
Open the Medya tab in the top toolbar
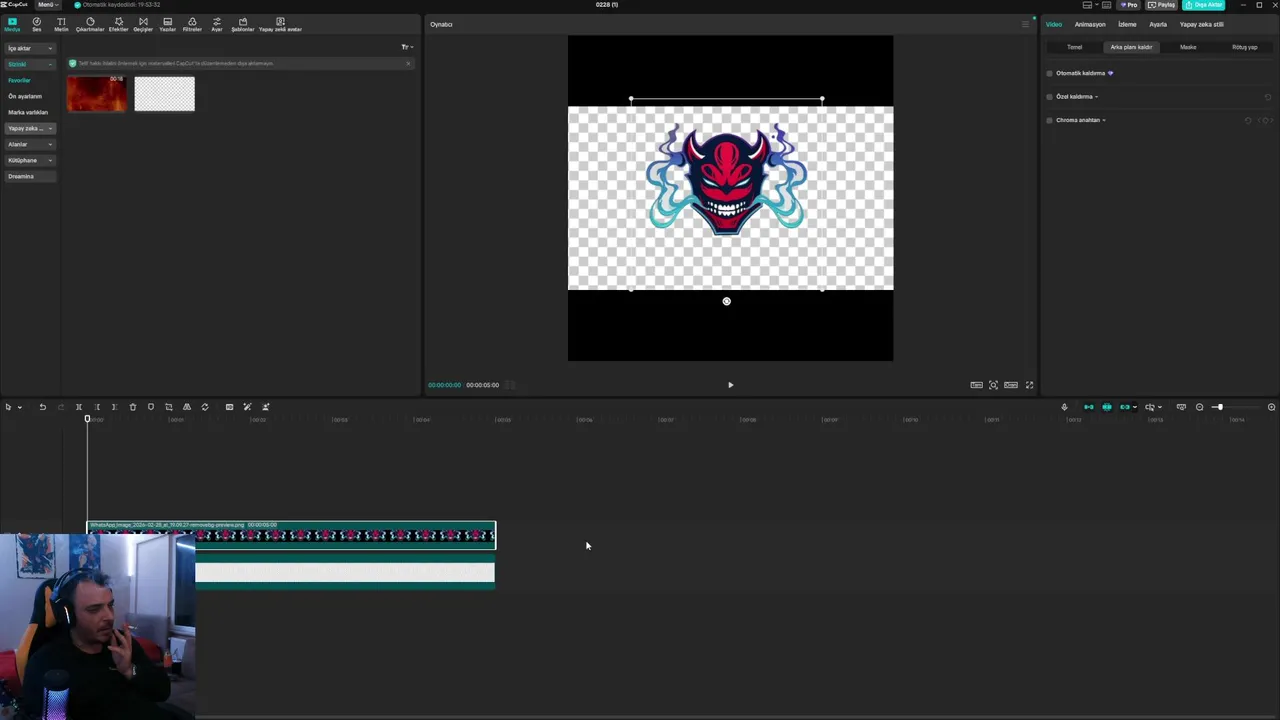[x=12, y=24]
